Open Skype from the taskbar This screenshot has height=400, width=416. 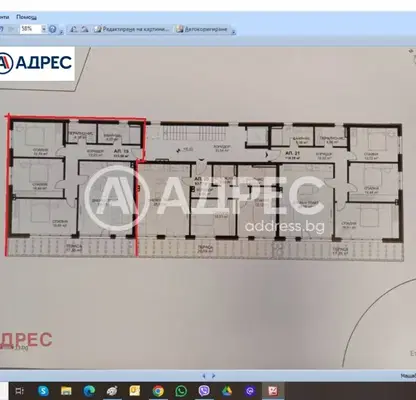tap(43, 391)
